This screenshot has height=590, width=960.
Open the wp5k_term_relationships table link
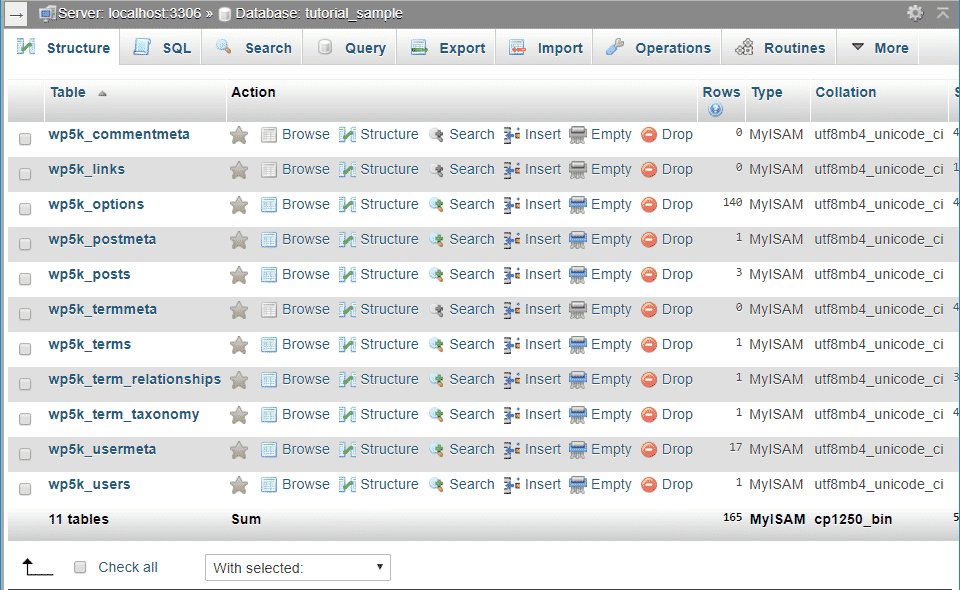click(x=135, y=379)
